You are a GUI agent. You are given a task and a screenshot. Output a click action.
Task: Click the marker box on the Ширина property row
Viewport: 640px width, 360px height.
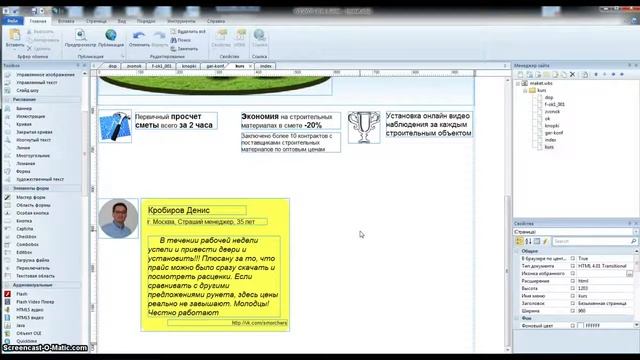(x=573, y=311)
